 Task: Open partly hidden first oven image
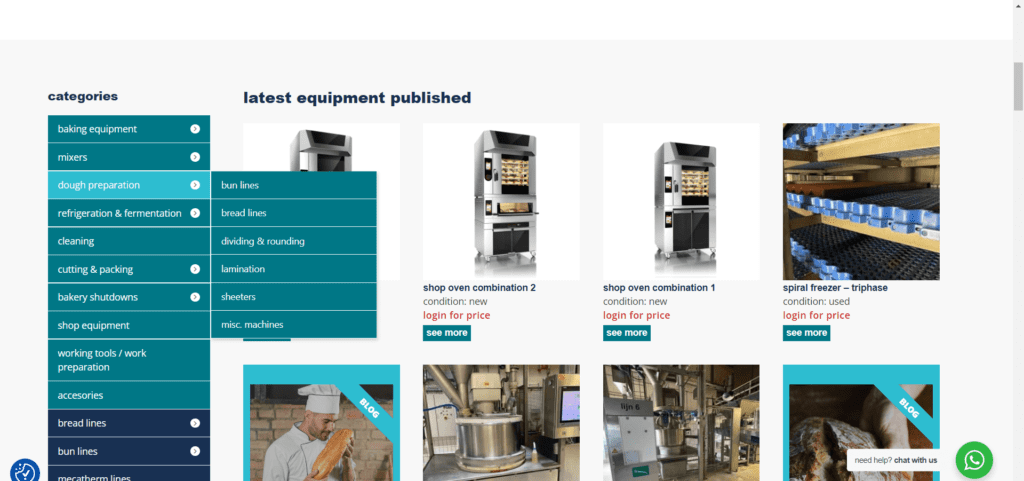tap(321, 147)
